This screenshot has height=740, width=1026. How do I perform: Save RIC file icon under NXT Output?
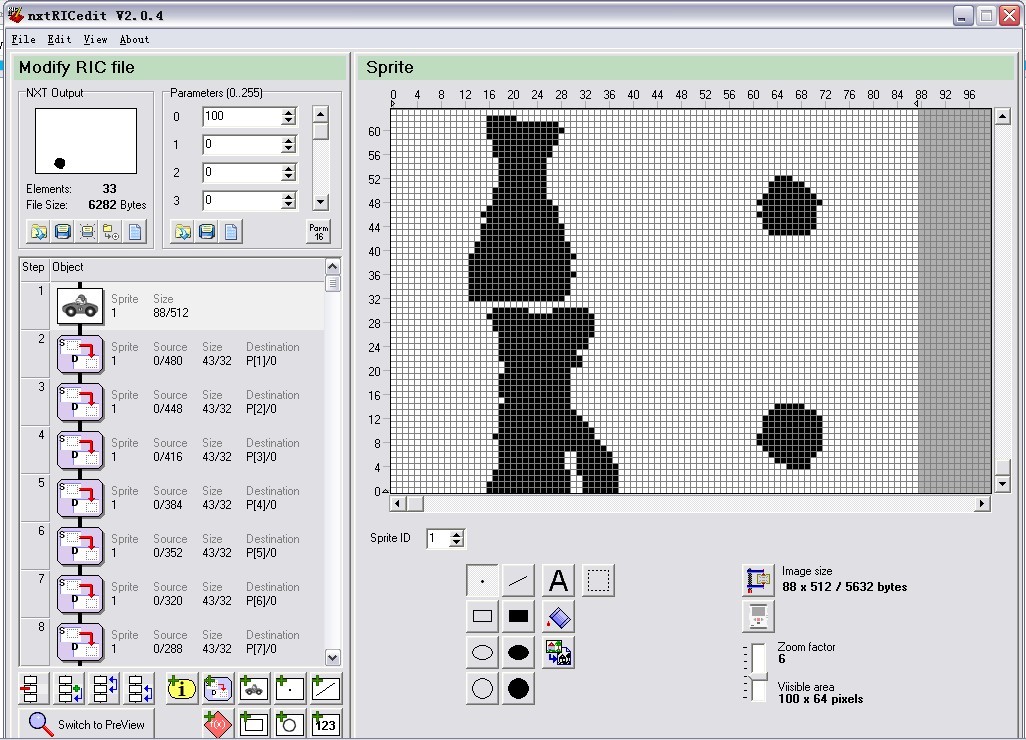(x=63, y=232)
